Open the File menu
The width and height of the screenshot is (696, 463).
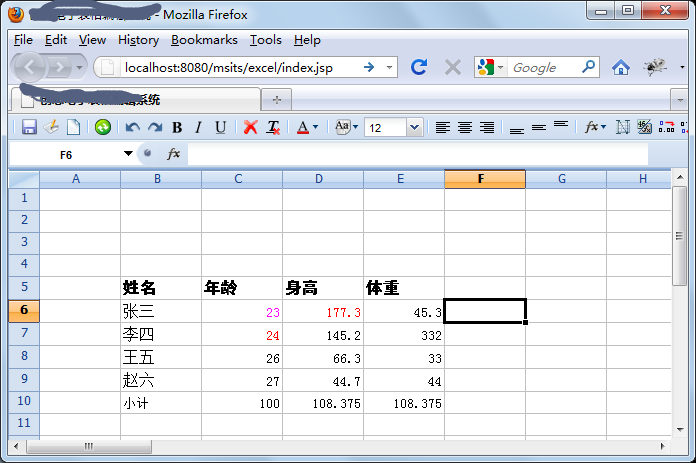pyautogui.click(x=23, y=40)
